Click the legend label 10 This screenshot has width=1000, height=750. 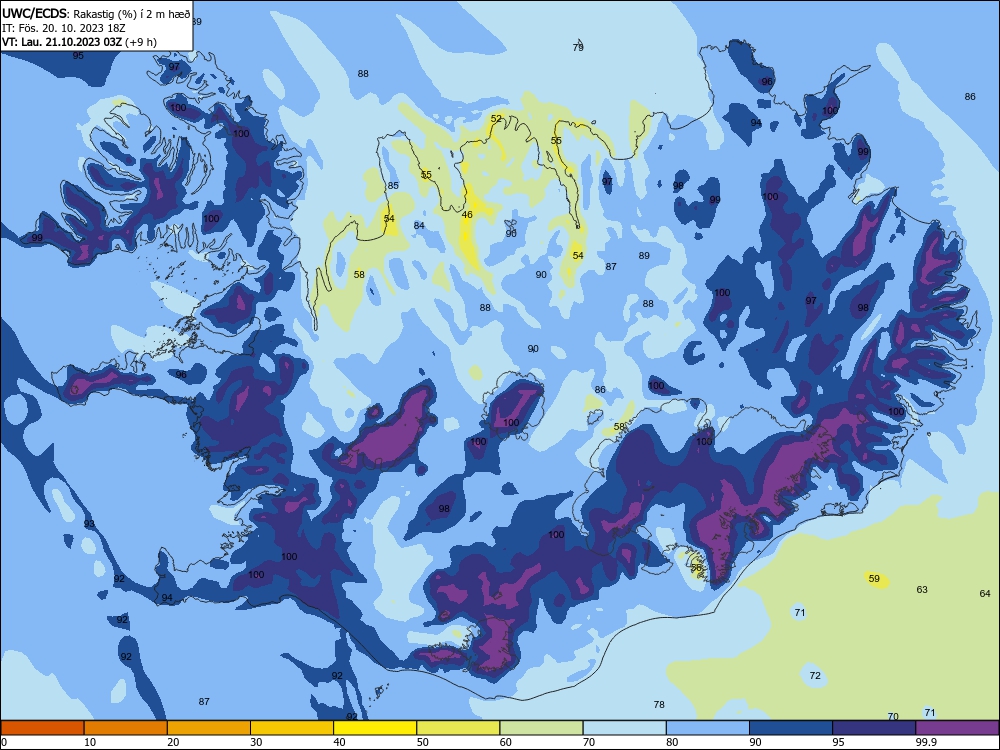(x=90, y=742)
